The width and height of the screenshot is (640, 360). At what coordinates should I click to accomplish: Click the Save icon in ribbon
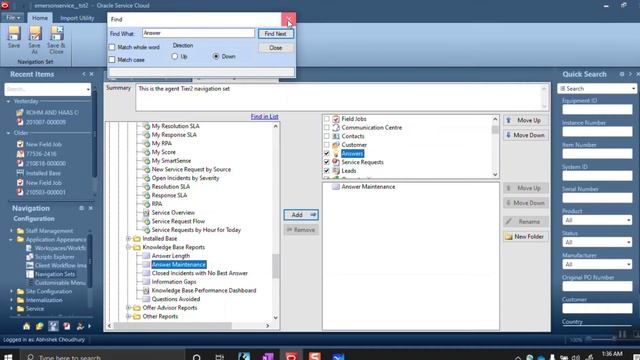pos(14,34)
